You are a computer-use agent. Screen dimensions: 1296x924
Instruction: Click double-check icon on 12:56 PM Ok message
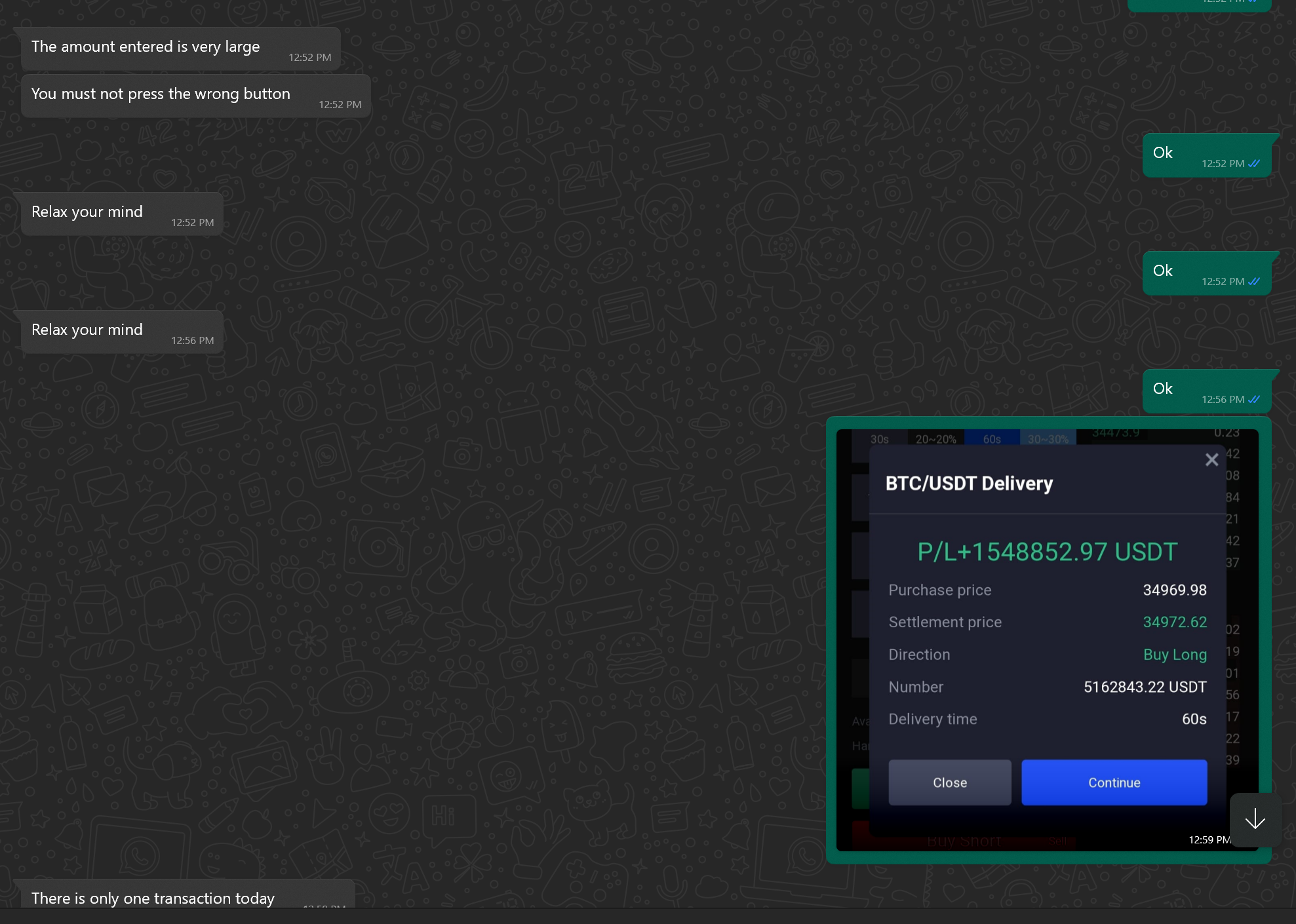coord(1254,400)
